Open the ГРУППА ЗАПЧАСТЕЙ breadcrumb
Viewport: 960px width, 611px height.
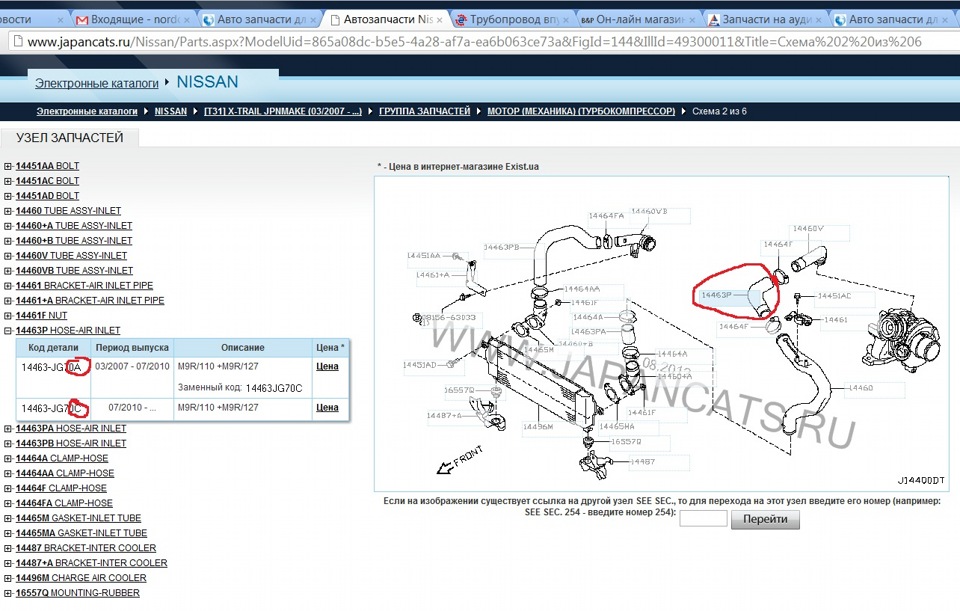[424, 111]
